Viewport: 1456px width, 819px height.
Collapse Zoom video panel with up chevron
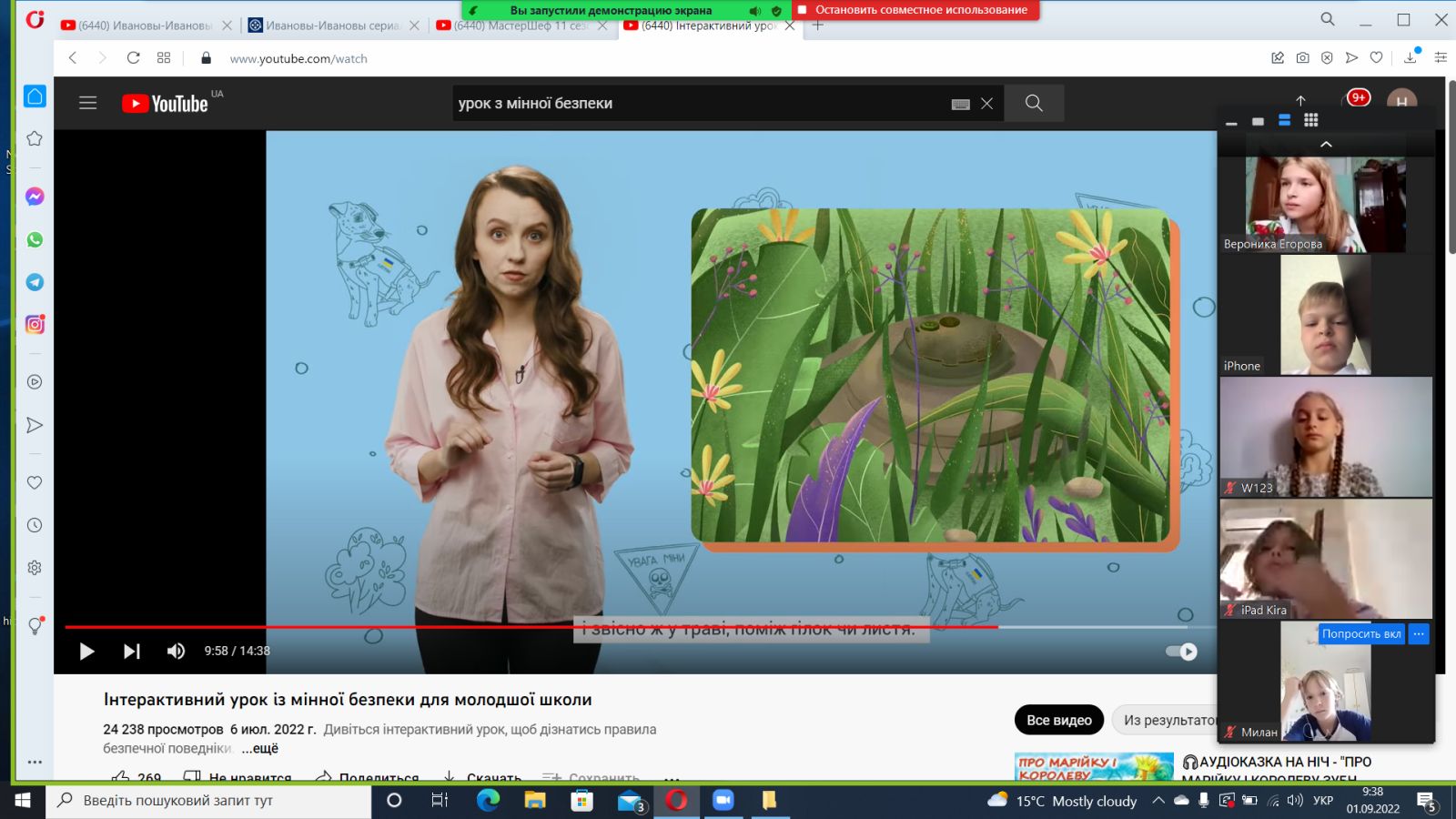click(x=1326, y=145)
